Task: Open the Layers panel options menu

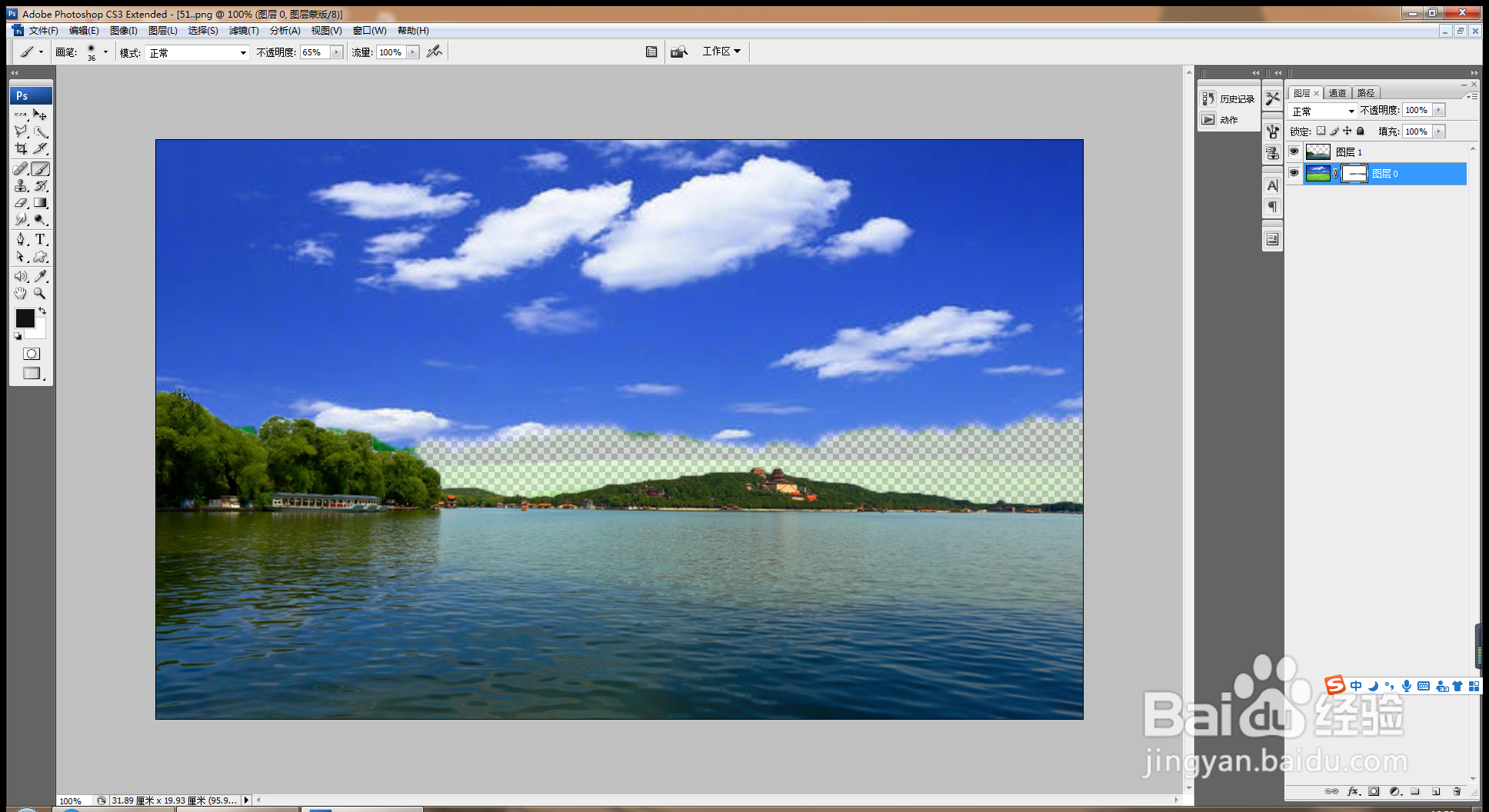Action: click(x=1471, y=96)
